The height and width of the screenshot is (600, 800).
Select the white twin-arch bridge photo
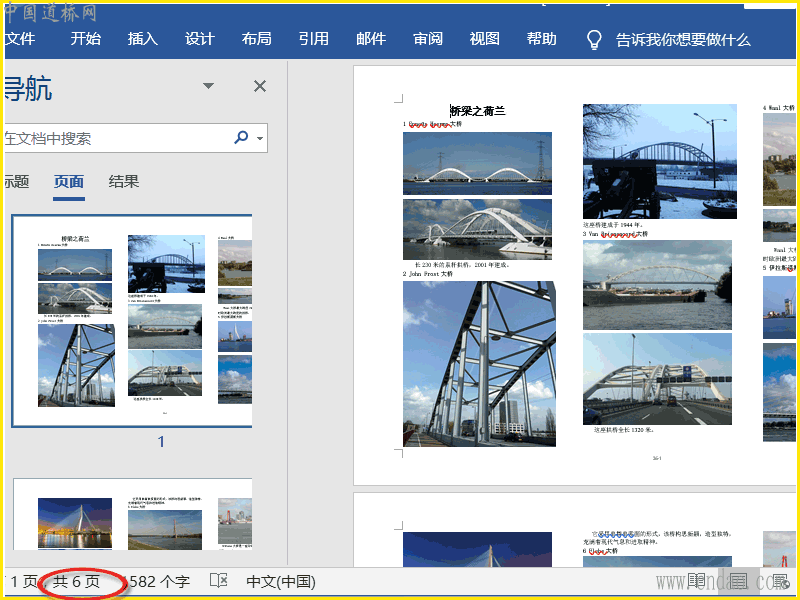[x=477, y=163]
